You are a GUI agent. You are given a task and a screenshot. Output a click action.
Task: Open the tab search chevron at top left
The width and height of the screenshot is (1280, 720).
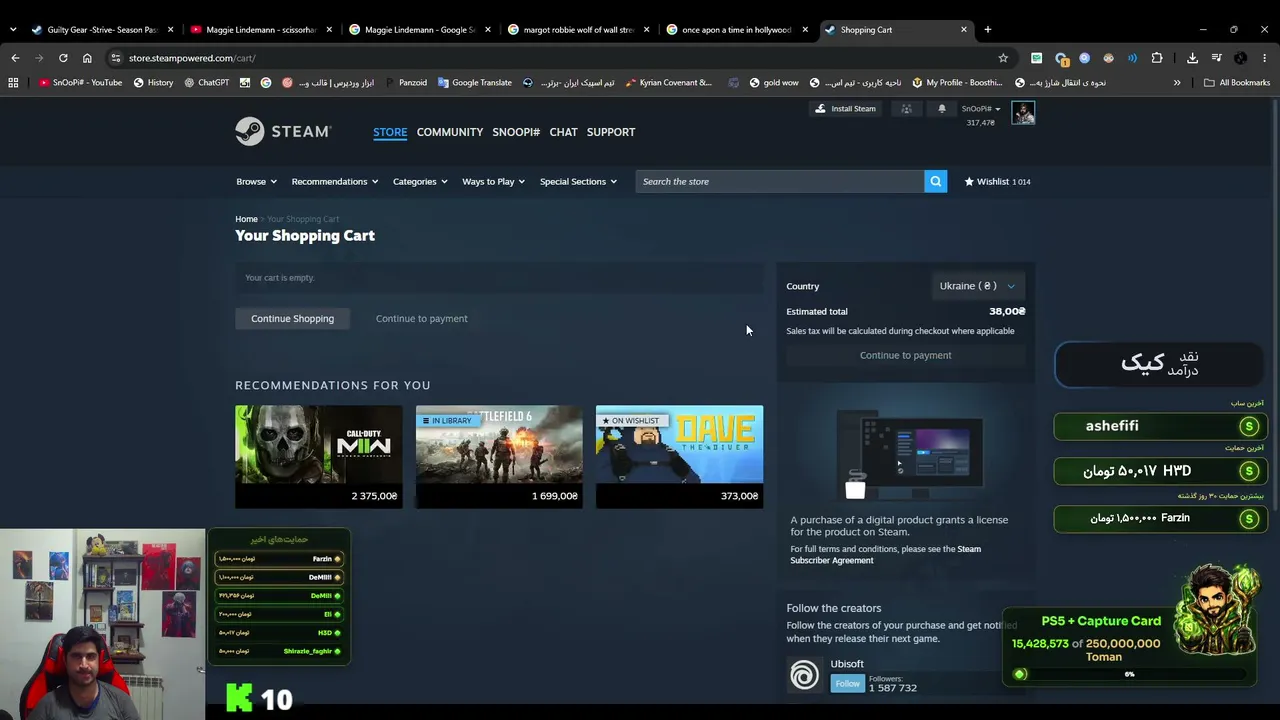click(x=12, y=30)
